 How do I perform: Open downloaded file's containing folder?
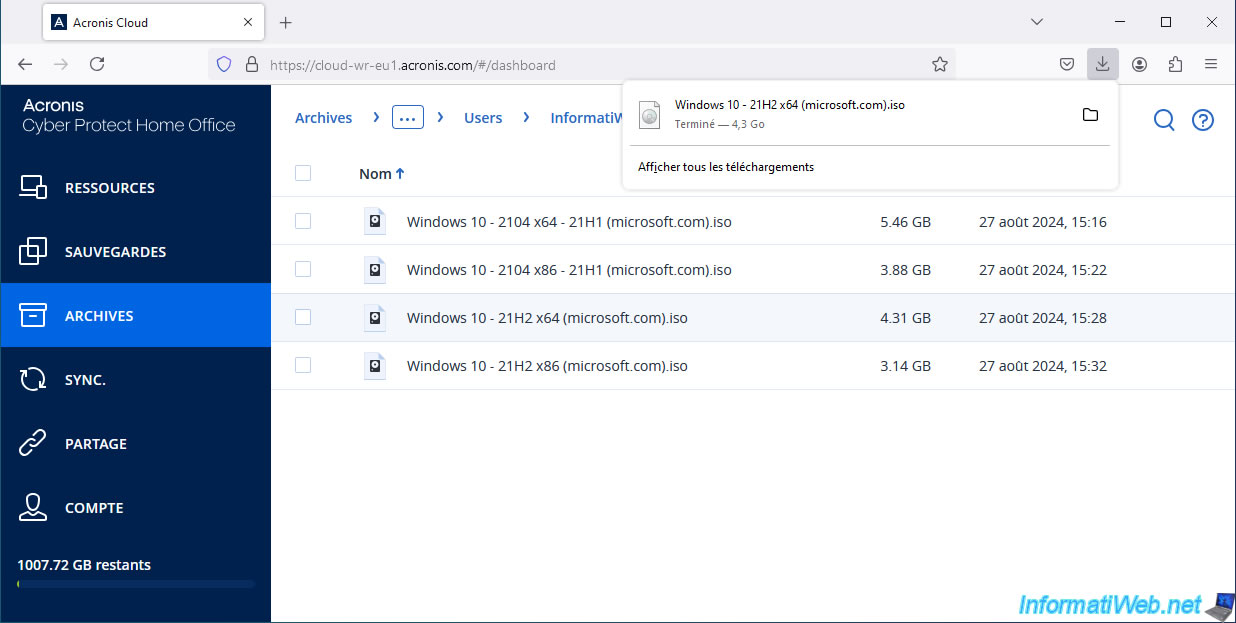pos(1090,115)
